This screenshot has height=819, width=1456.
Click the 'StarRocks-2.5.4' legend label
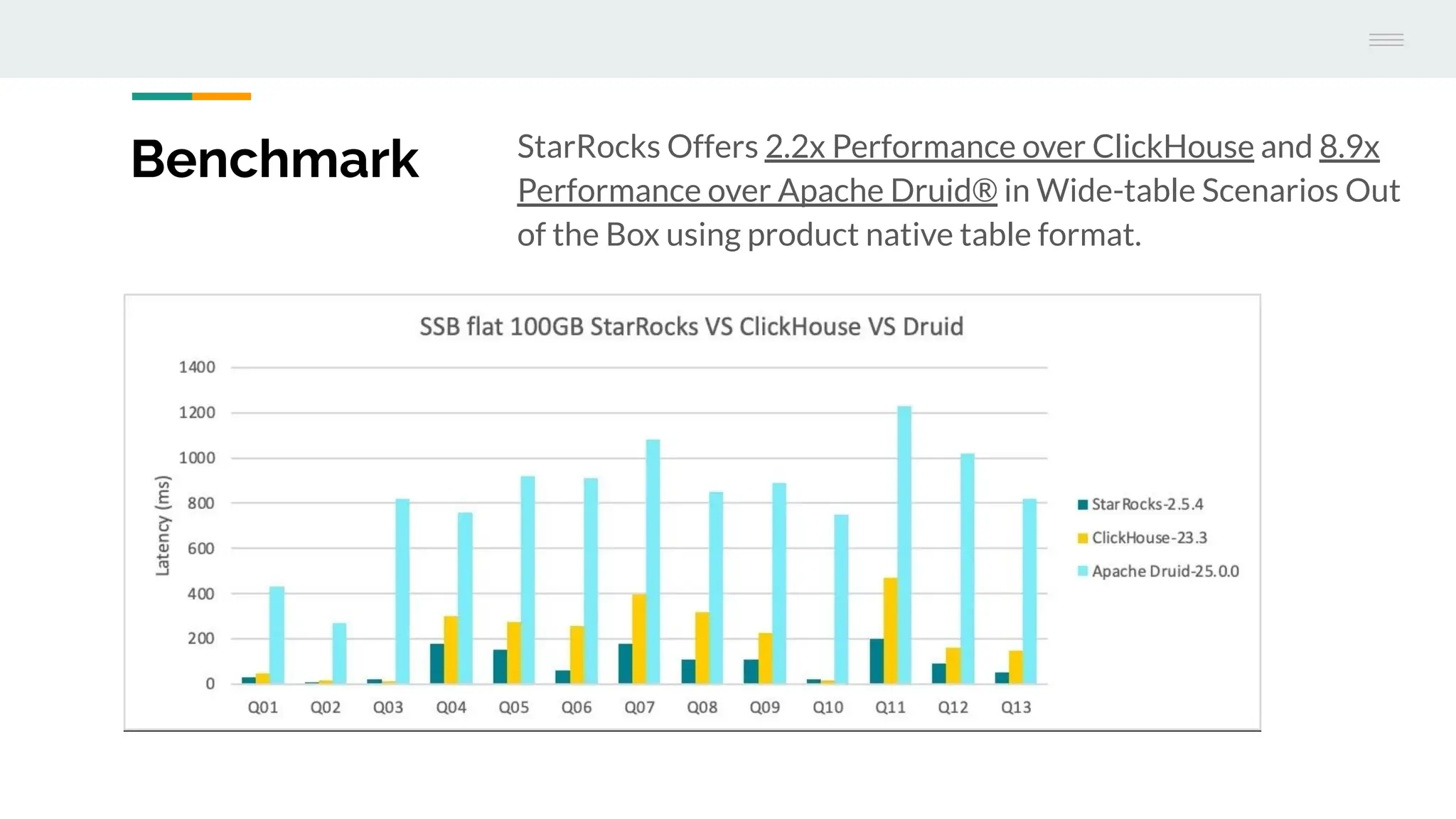point(1147,505)
